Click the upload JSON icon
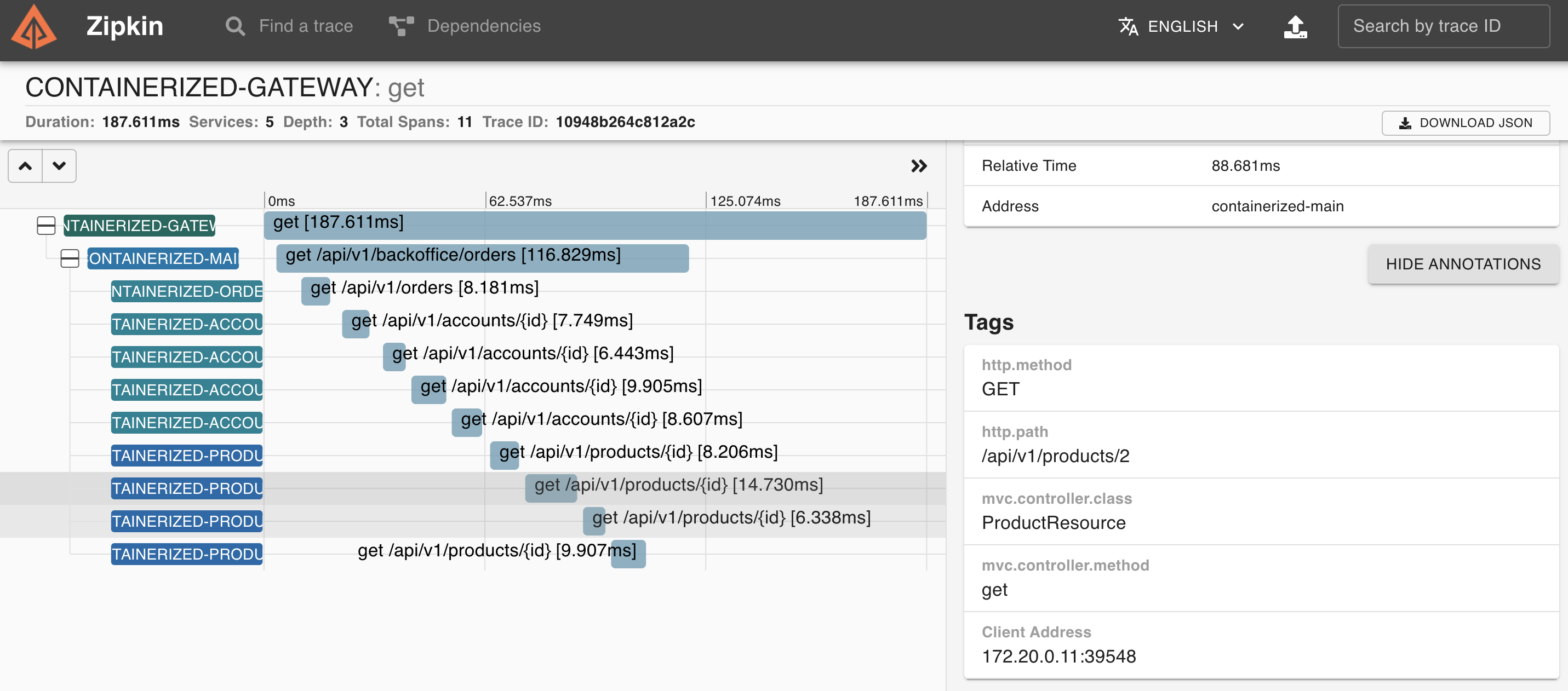This screenshot has height=691, width=1568. pos(1295,26)
